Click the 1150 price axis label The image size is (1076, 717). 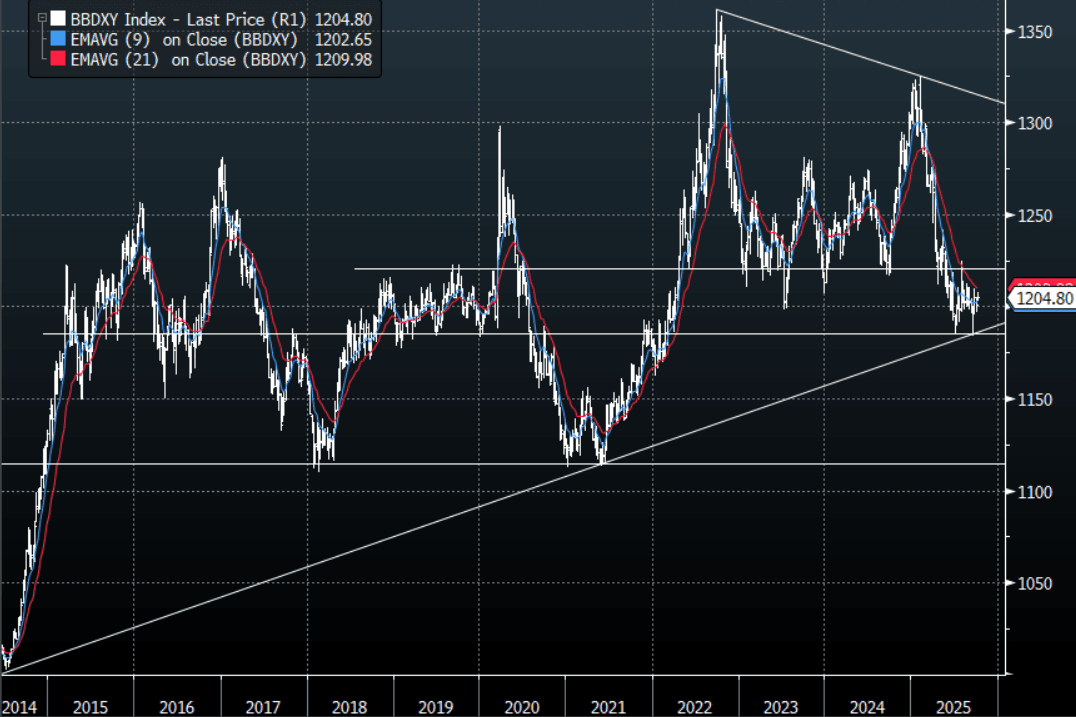click(x=1034, y=400)
